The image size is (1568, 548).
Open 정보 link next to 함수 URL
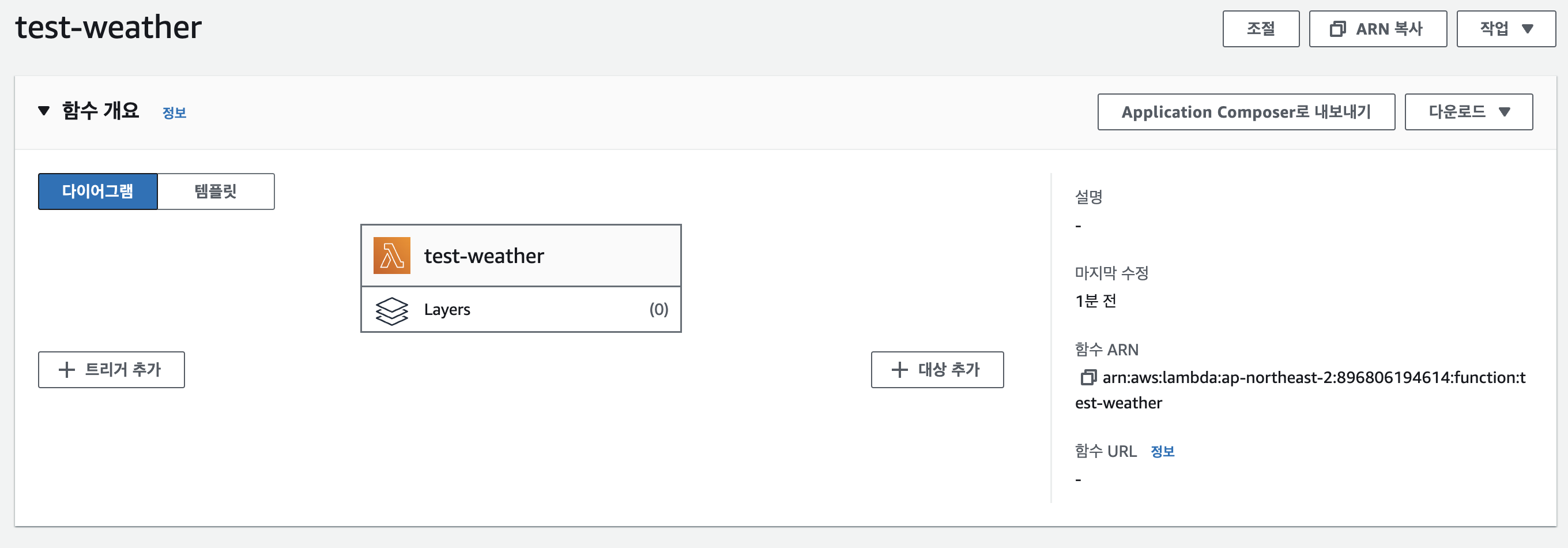pos(1162,451)
